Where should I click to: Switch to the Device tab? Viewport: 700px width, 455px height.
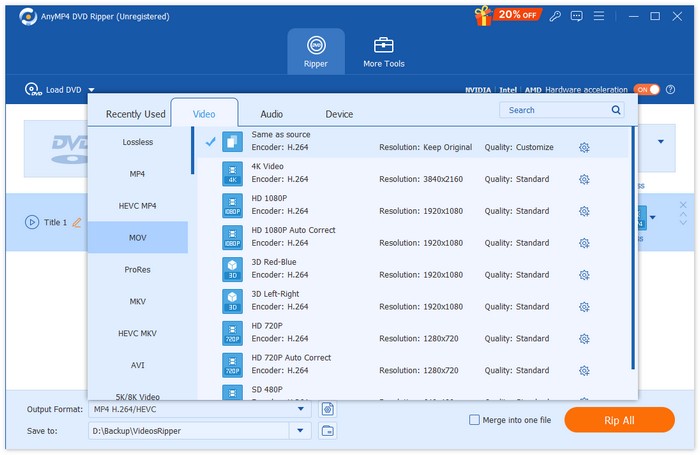pos(339,114)
